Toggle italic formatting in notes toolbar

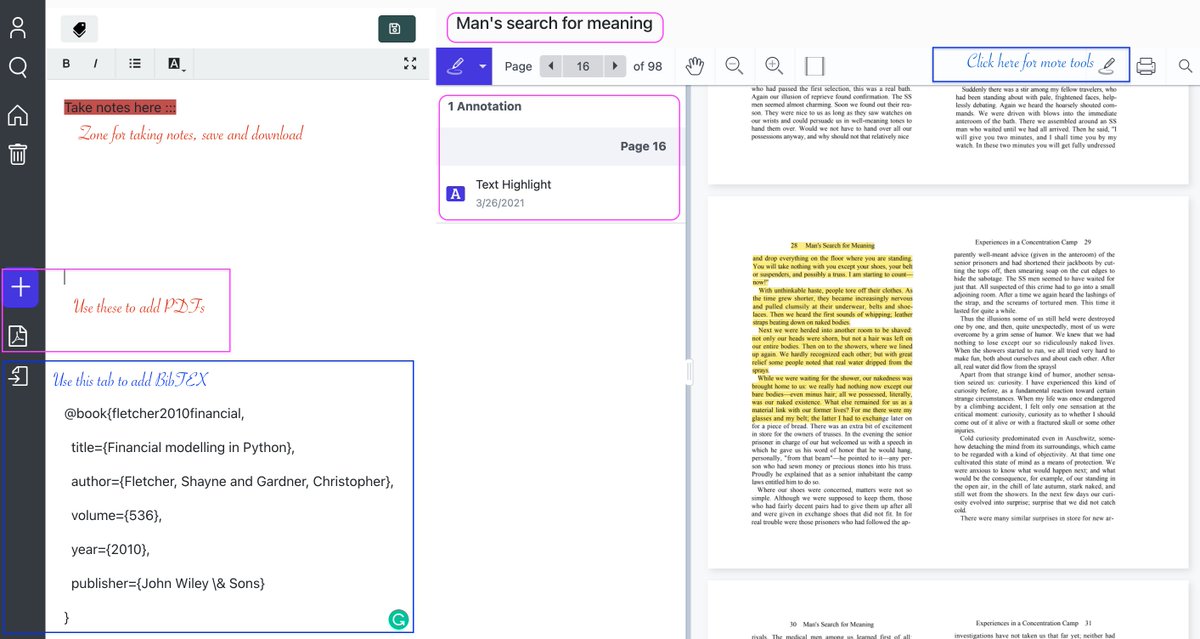coord(96,63)
